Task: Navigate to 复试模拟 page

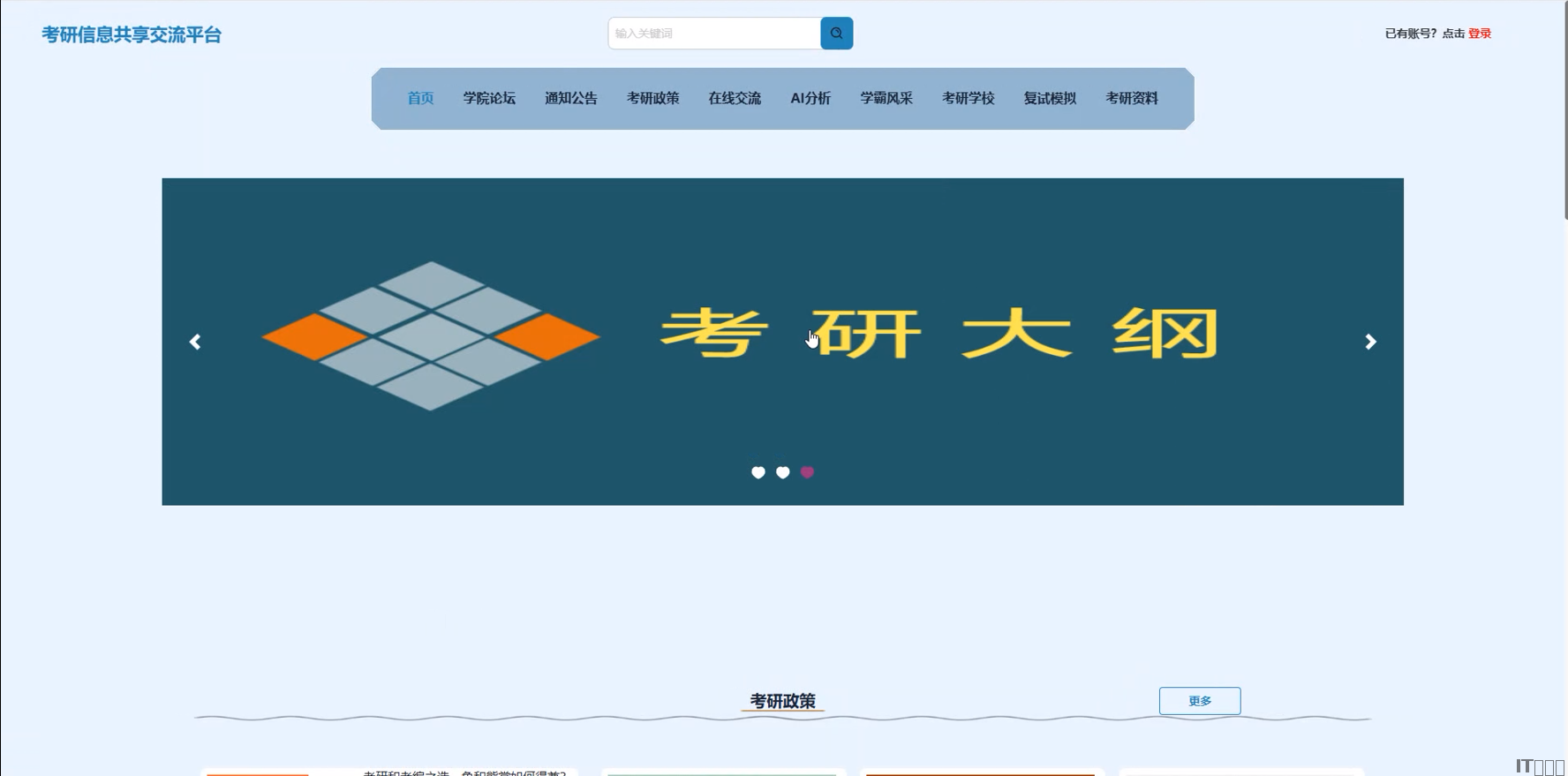Action: (x=1050, y=98)
